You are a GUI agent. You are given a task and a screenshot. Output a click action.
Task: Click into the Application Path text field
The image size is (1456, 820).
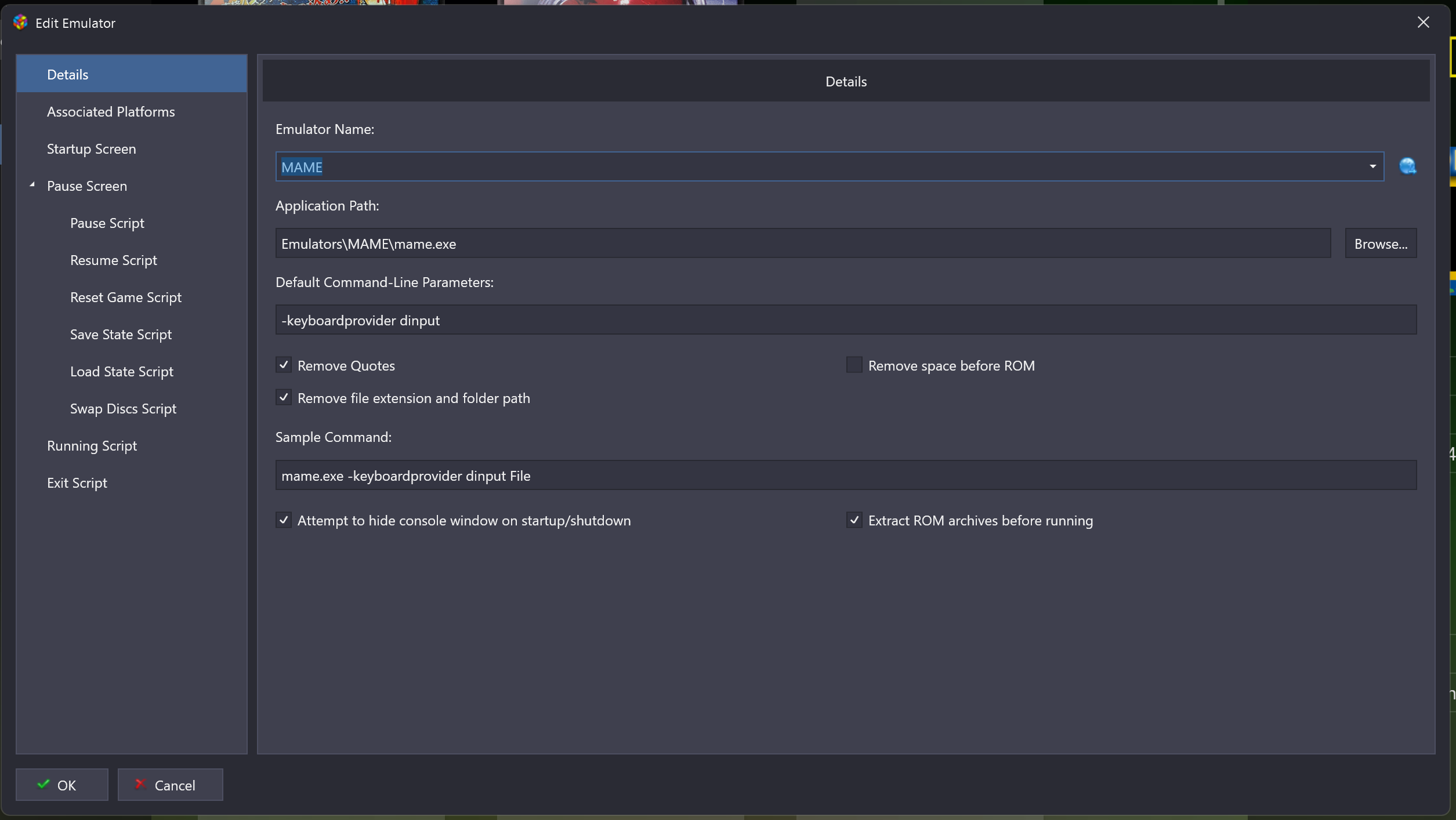803,243
